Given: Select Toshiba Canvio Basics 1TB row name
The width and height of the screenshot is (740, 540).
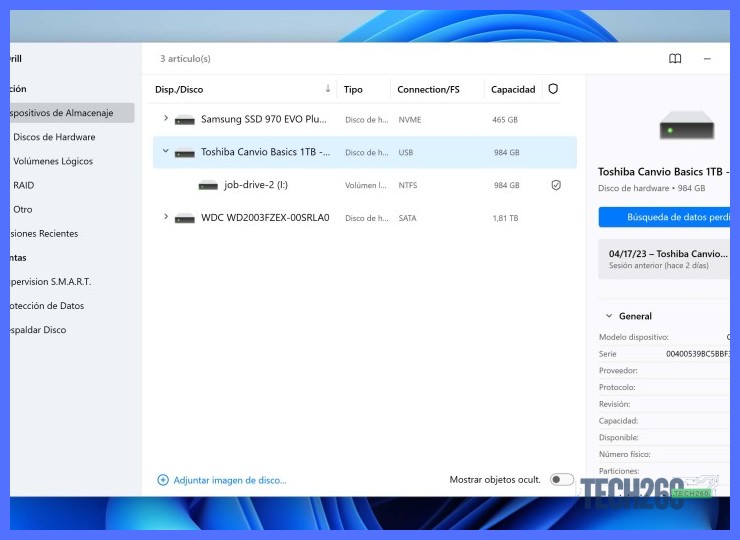Looking at the screenshot, I should point(265,152).
